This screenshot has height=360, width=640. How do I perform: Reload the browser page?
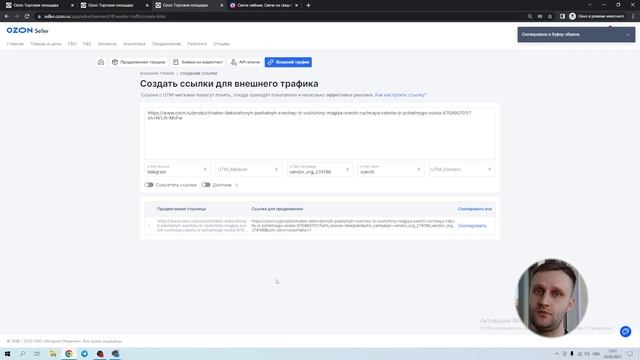27,16
